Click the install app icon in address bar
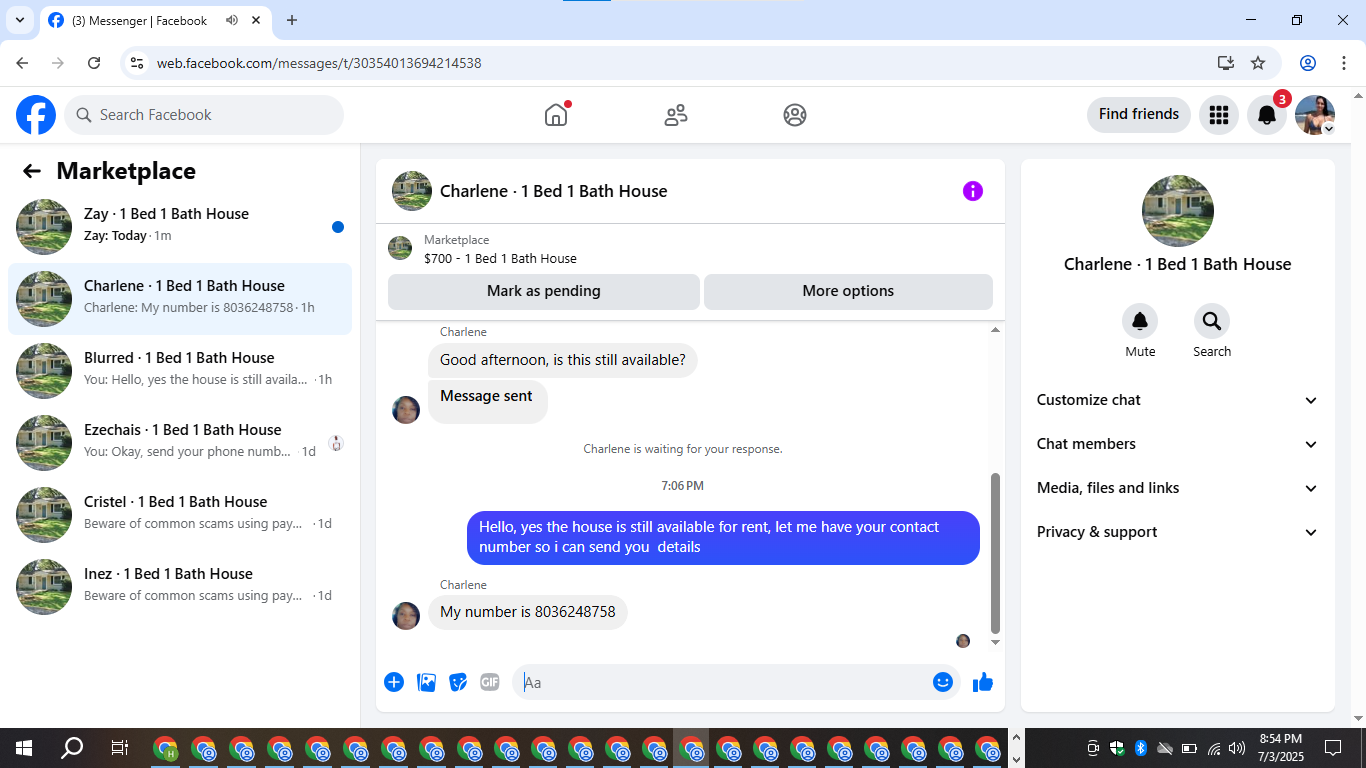Viewport: 1366px width, 768px height. click(x=1226, y=63)
